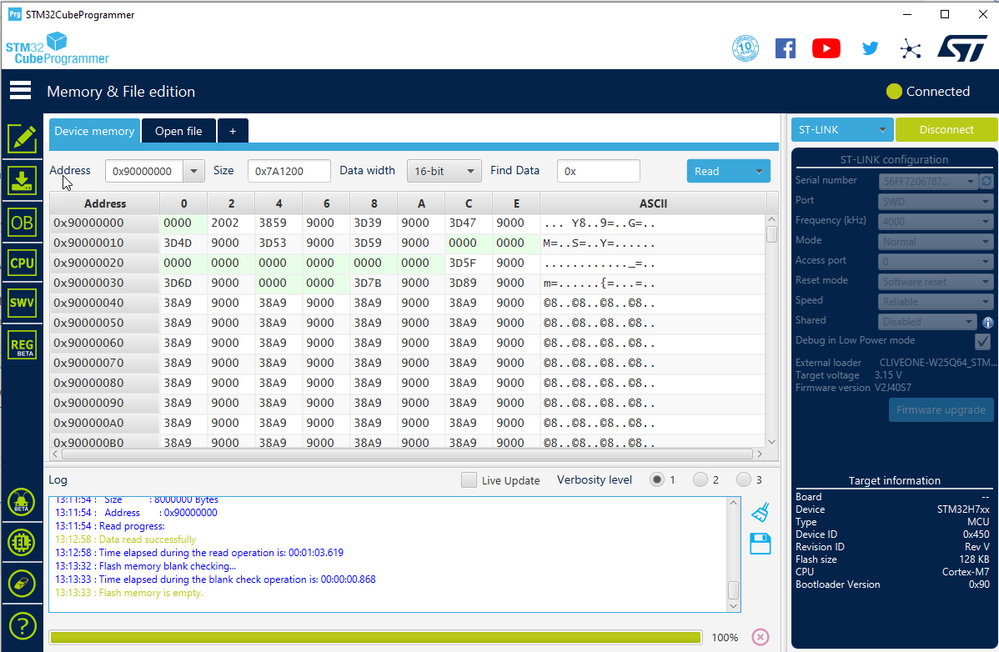
Task: Click the green progress bar
Action: [x=375, y=637]
